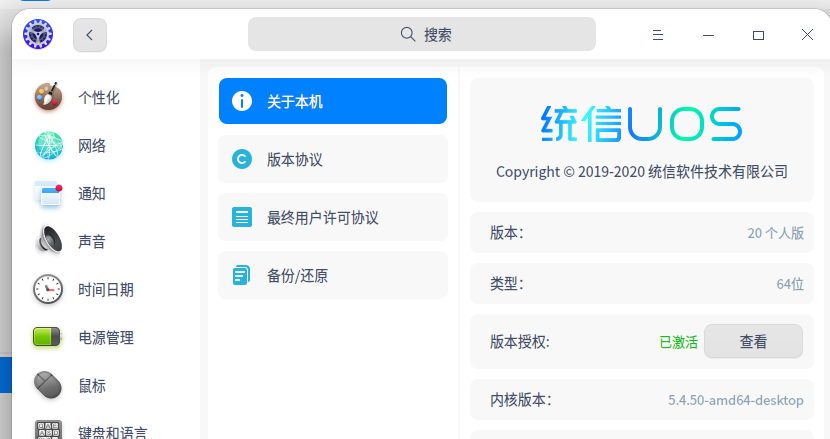Focus the 搜索 search field
Viewport: 830px width, 439px height.
coord(422,34)
